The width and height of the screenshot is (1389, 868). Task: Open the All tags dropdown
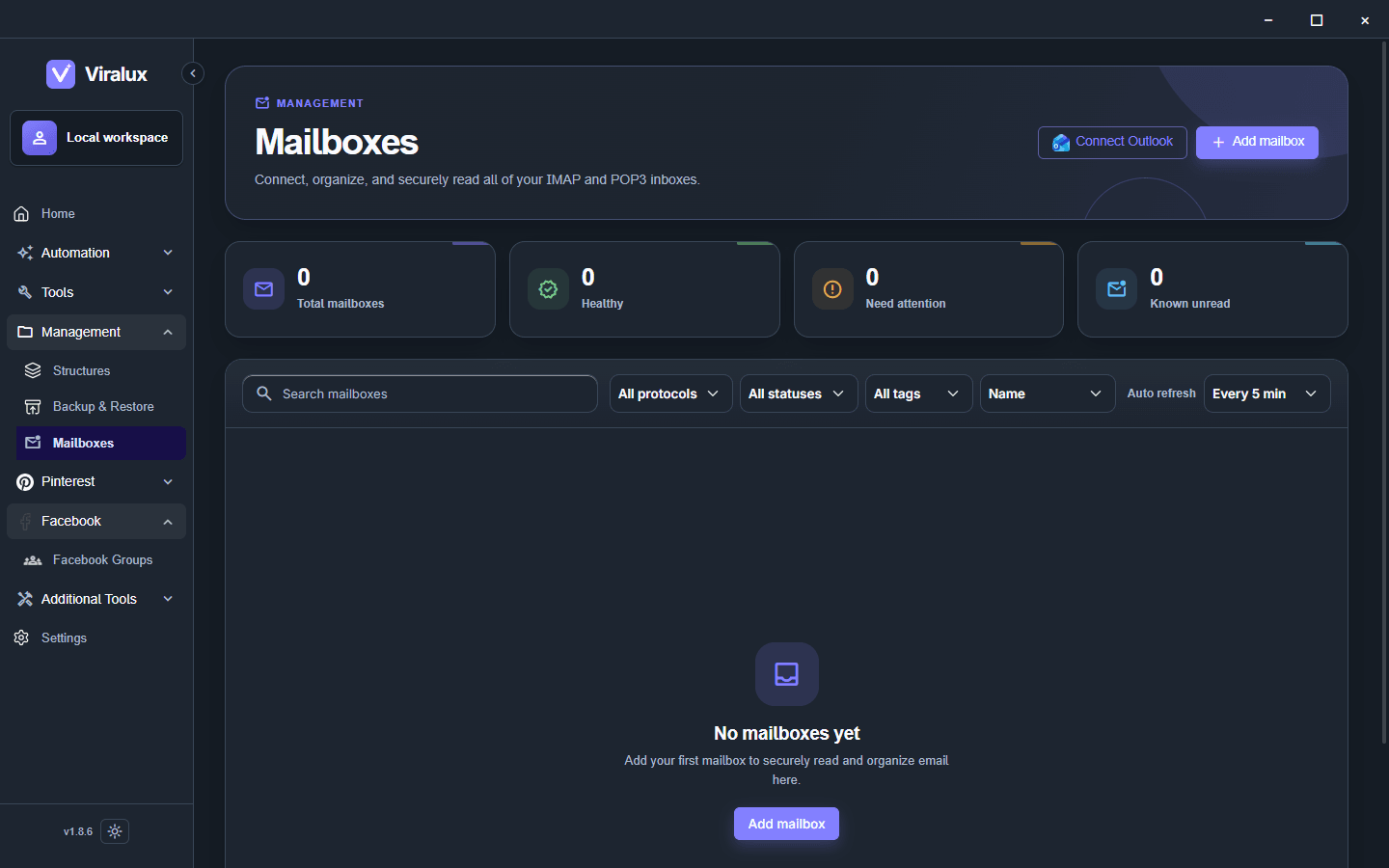coord(918,393)
